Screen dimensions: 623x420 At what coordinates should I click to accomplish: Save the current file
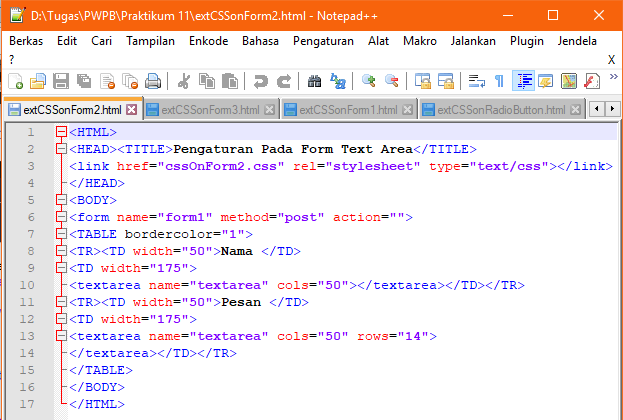pyautogui.click(x=61, y=81)
